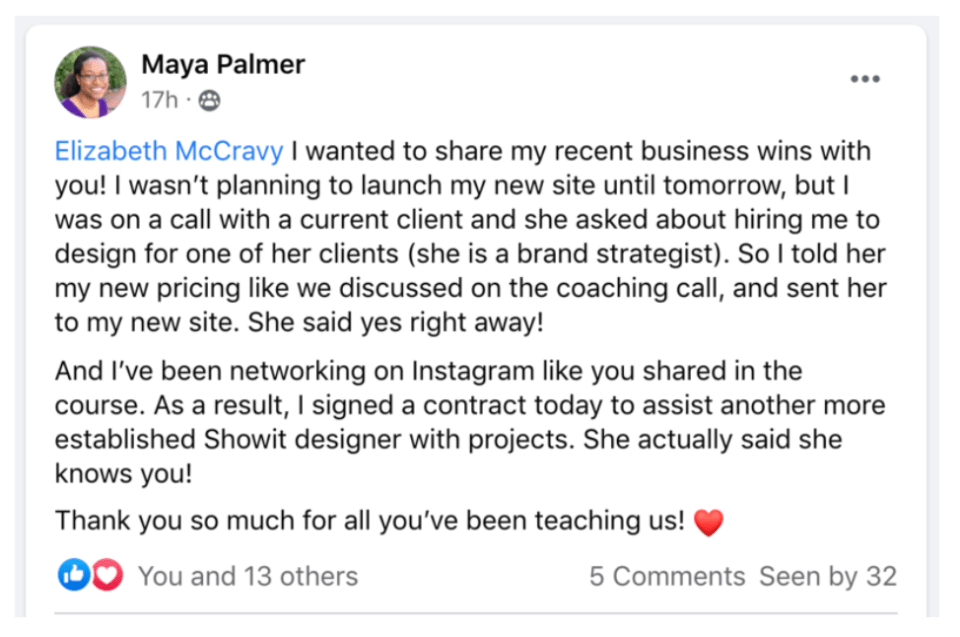This screenshot has height=637, width=960.
Task: Click the "knows you!" text line
Action: click(x=123, y=474)
